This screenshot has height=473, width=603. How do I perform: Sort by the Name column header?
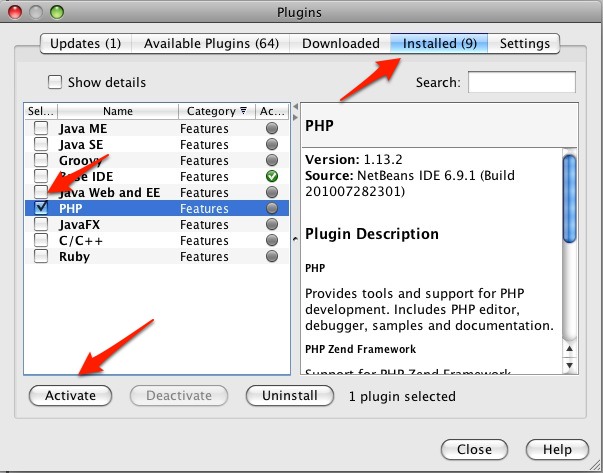click(x=118, y=111)
